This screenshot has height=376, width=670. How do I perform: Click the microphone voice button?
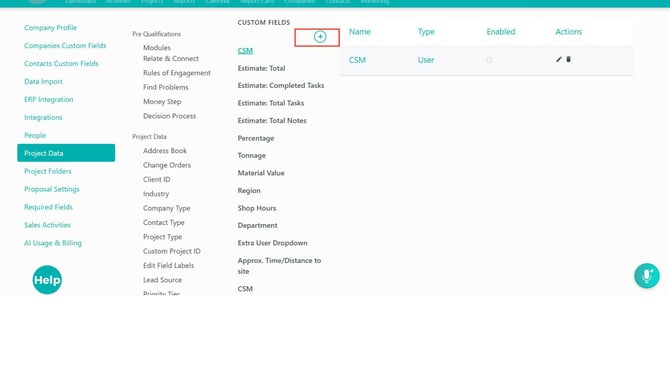646,276
